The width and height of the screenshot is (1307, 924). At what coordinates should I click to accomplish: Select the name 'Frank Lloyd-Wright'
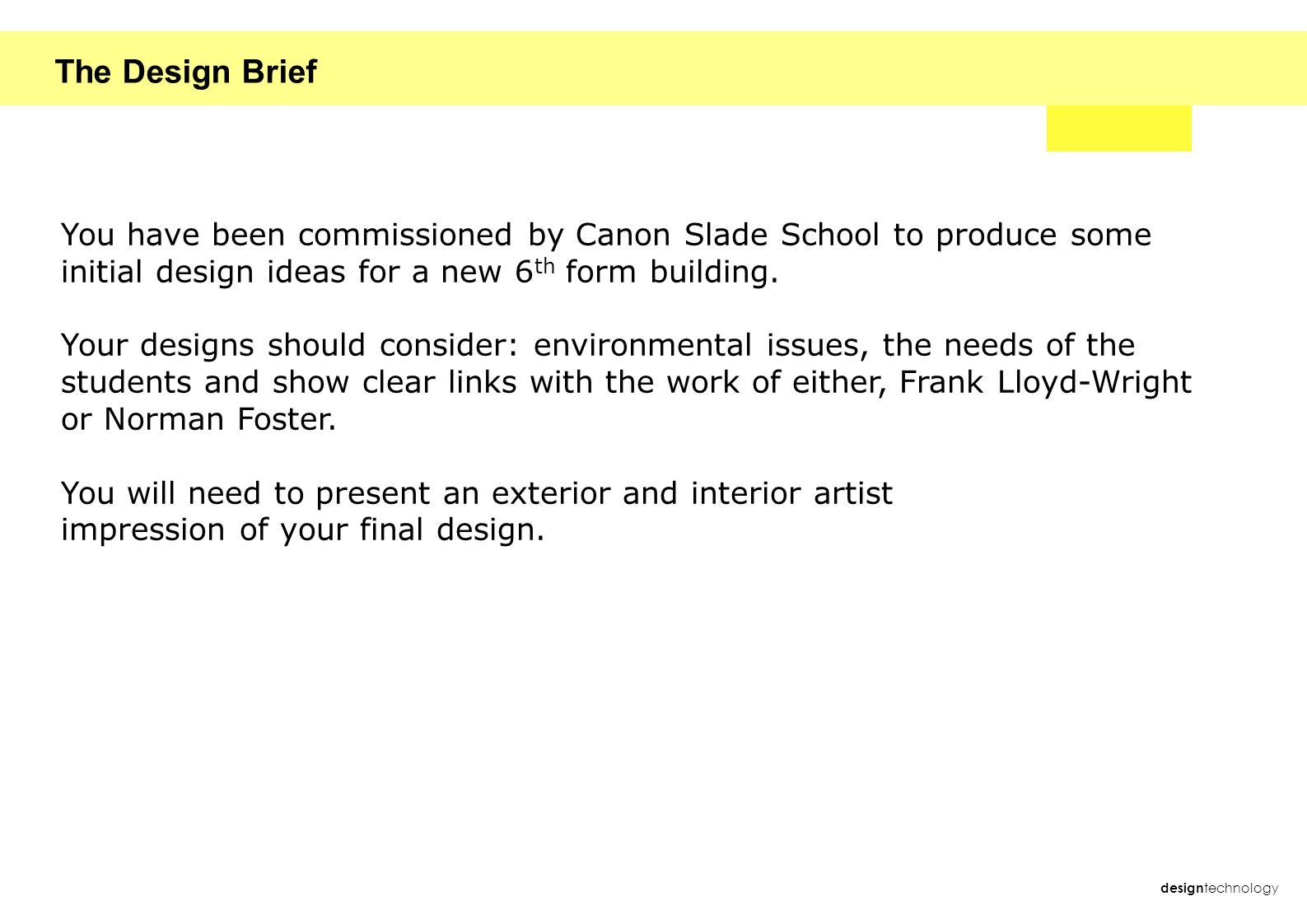pyautogui.click(x=1045, y=382)
